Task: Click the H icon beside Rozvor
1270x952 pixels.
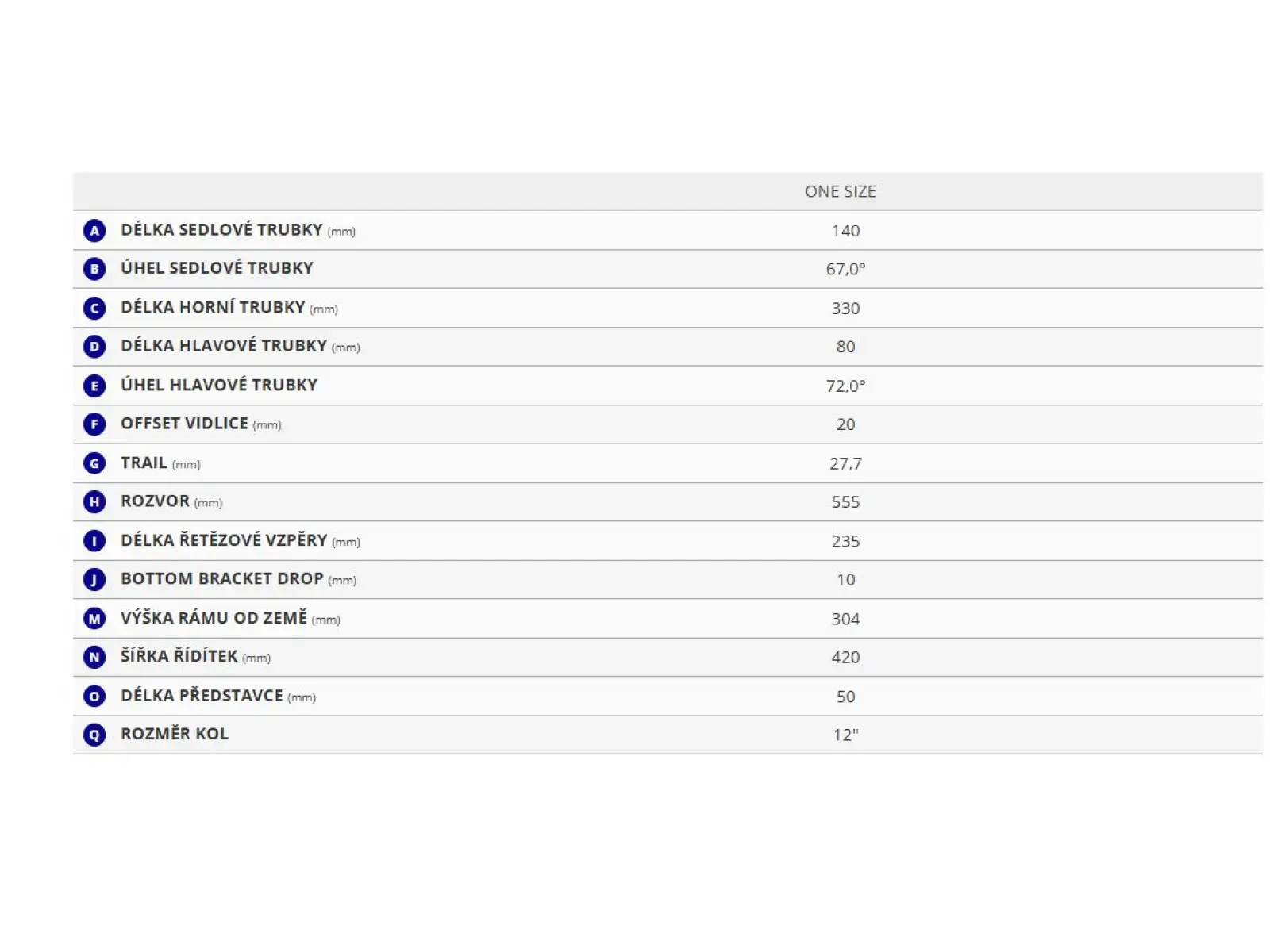Action: tap(94, 502)
